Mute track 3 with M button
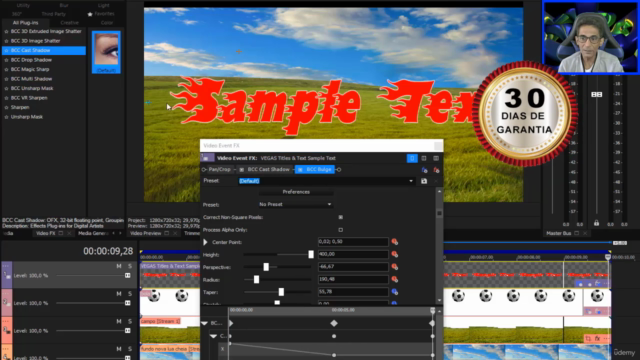The image size is (640, 360). click(x=119, y=322)
